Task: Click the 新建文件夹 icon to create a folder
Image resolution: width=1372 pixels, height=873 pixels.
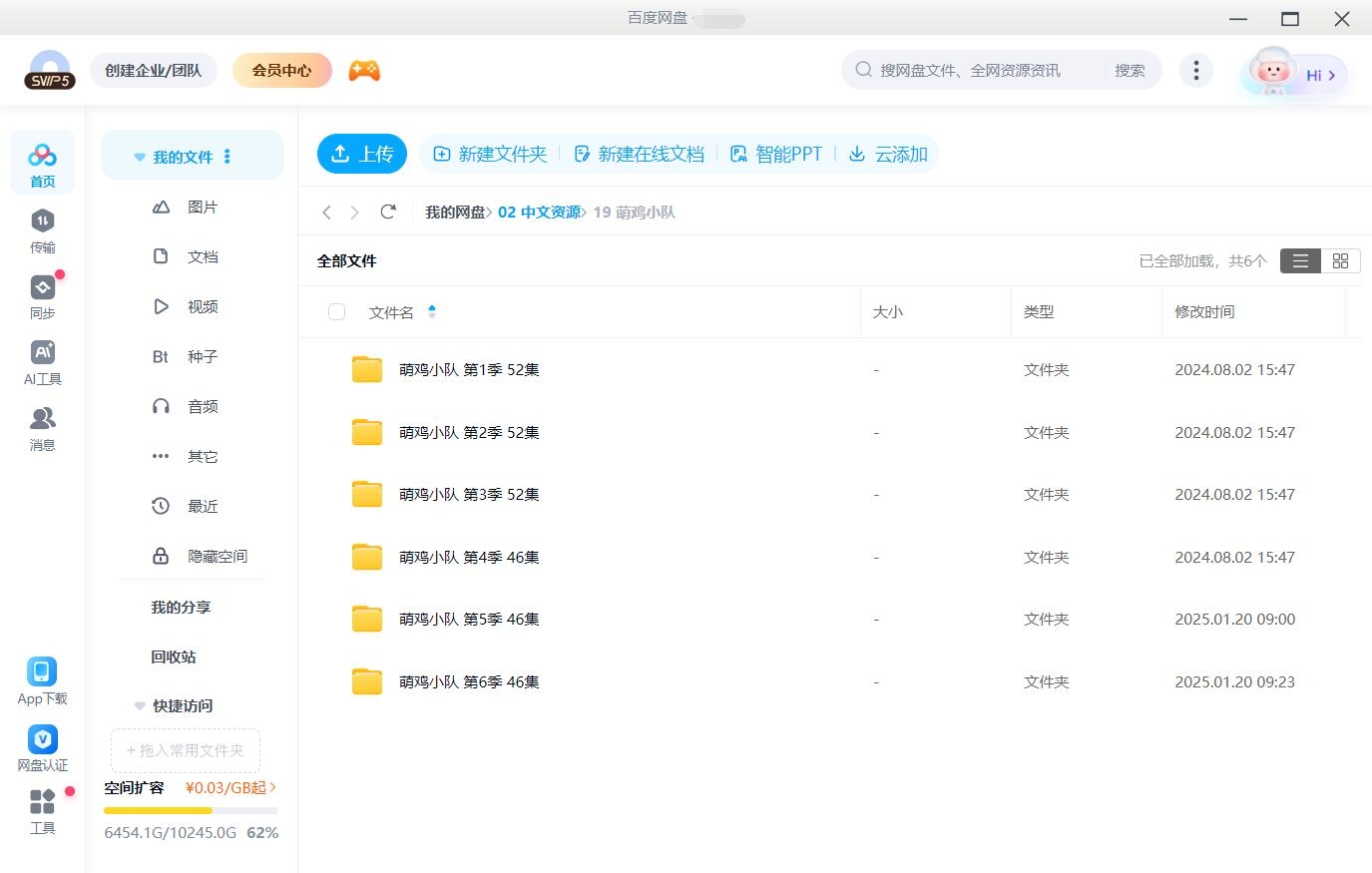Action: [441, 154]
